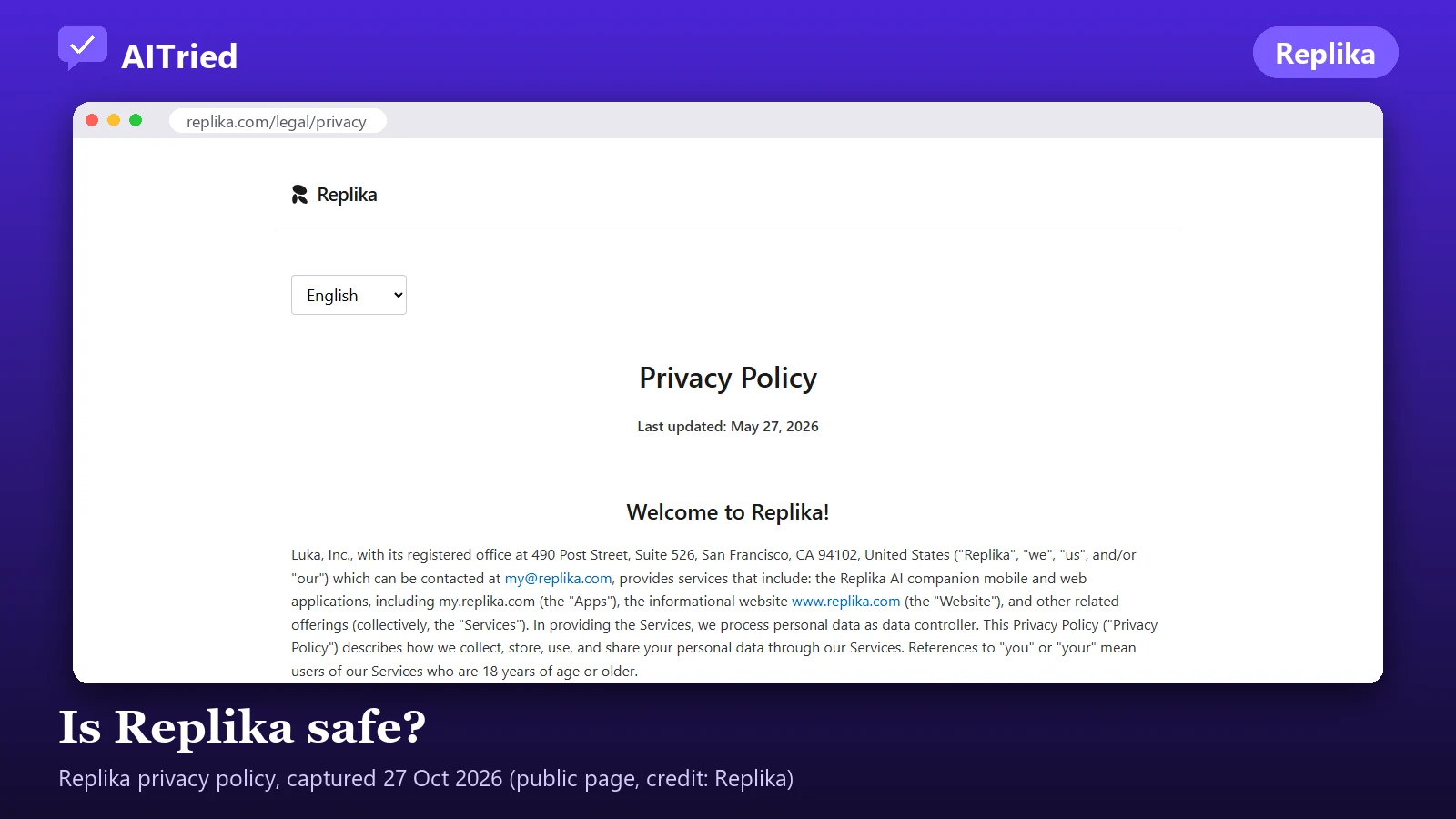Click the AITried brand name text

pyautogui.click(x=179, y=56)
